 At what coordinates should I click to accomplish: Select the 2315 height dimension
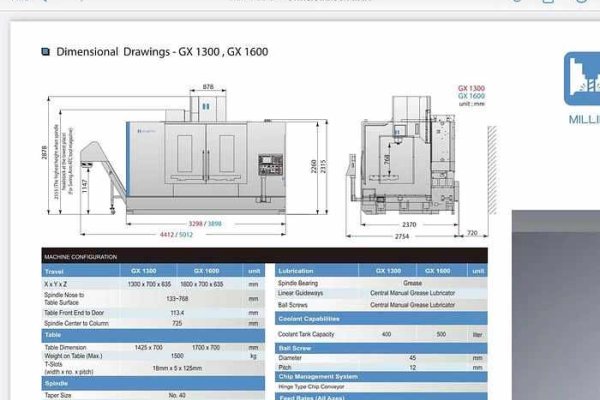point(323,167)
